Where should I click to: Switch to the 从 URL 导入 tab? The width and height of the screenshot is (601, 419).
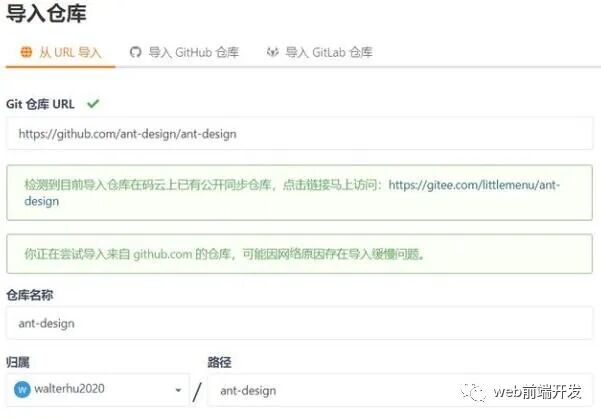coord(61,53)
